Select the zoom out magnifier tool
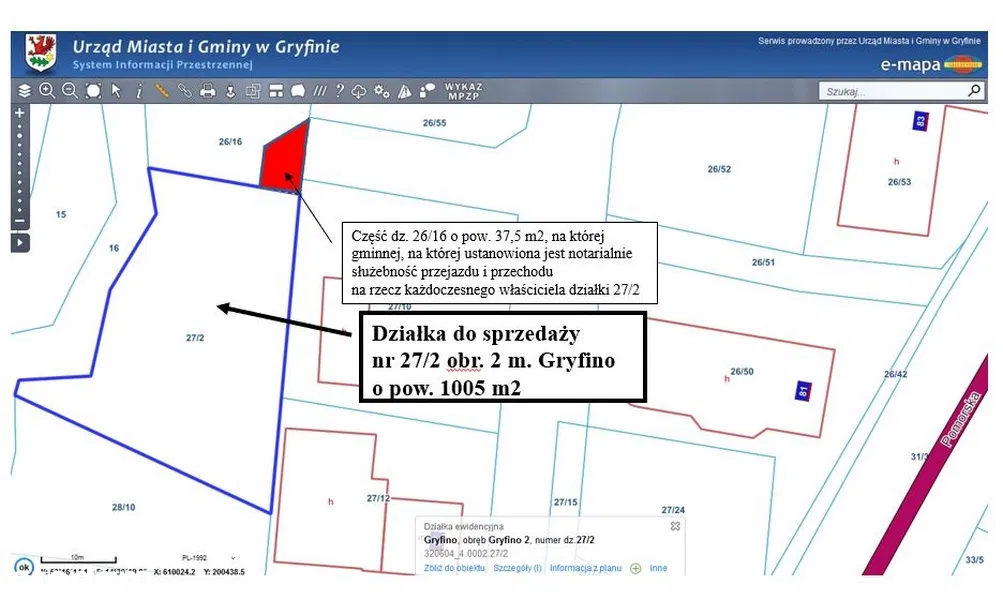Image resolution: width=1003 pixels, height=600 pixels. 70,91
